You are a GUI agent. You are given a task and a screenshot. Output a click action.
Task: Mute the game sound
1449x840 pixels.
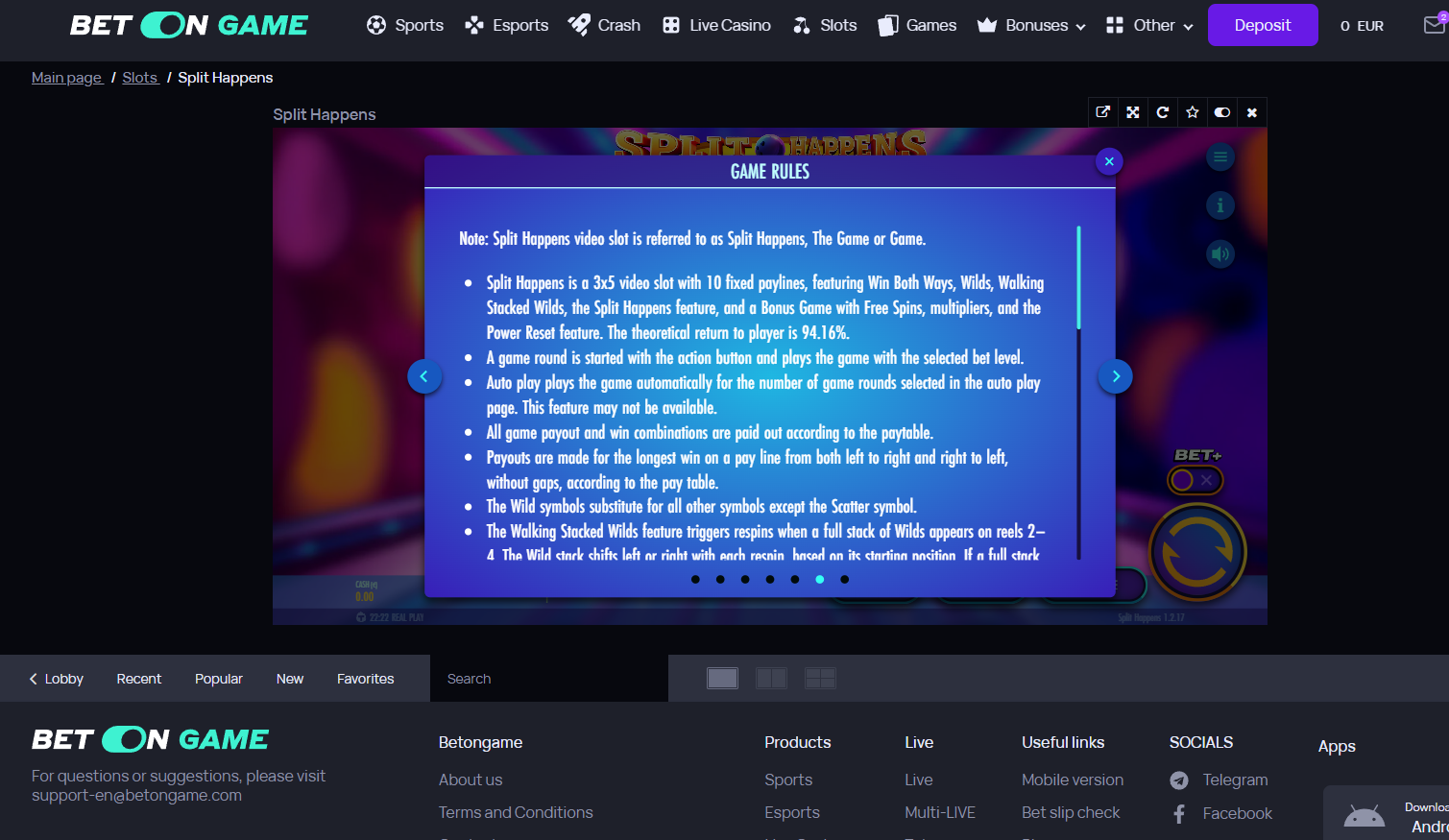tap(1220, 254)
